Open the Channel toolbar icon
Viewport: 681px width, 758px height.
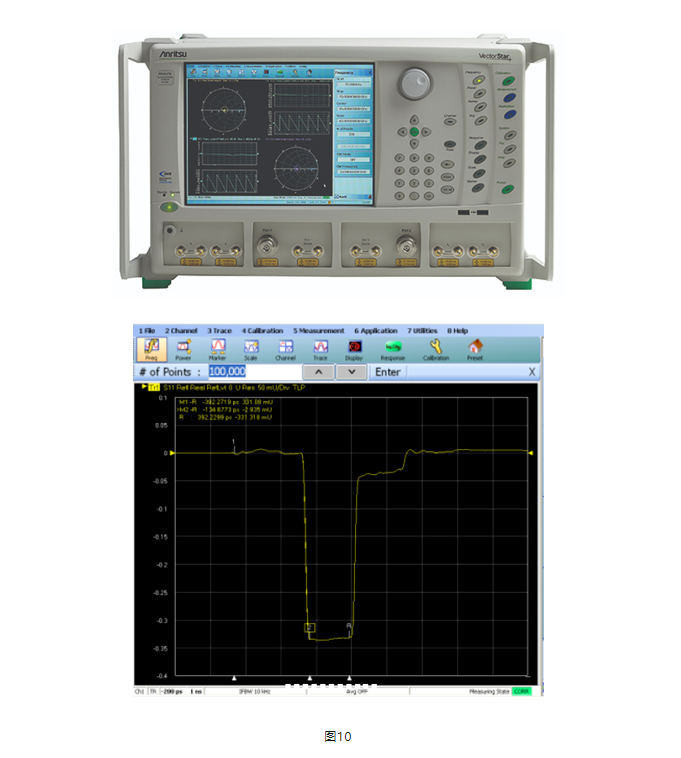(285, 347)
